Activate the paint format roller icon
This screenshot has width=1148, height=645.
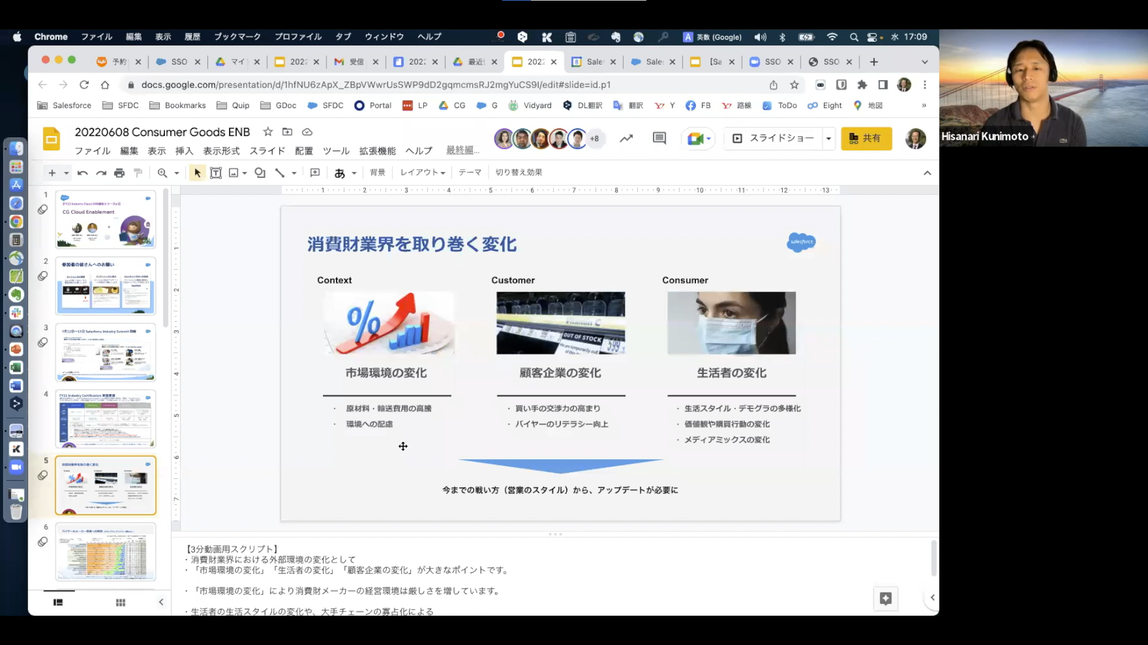pos(138,173)
